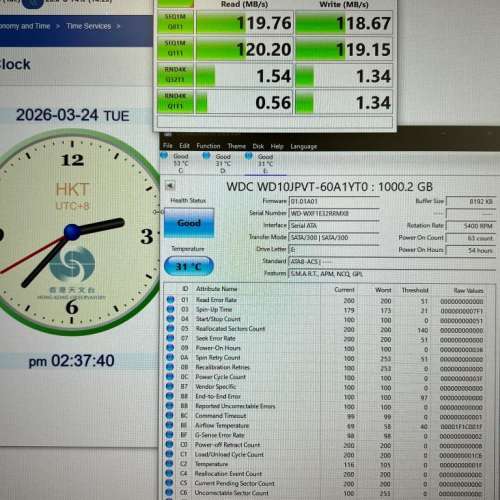Open the Language menu
Image resolution: width=500 pixels, height=500 pixels.
pos(304,146)
